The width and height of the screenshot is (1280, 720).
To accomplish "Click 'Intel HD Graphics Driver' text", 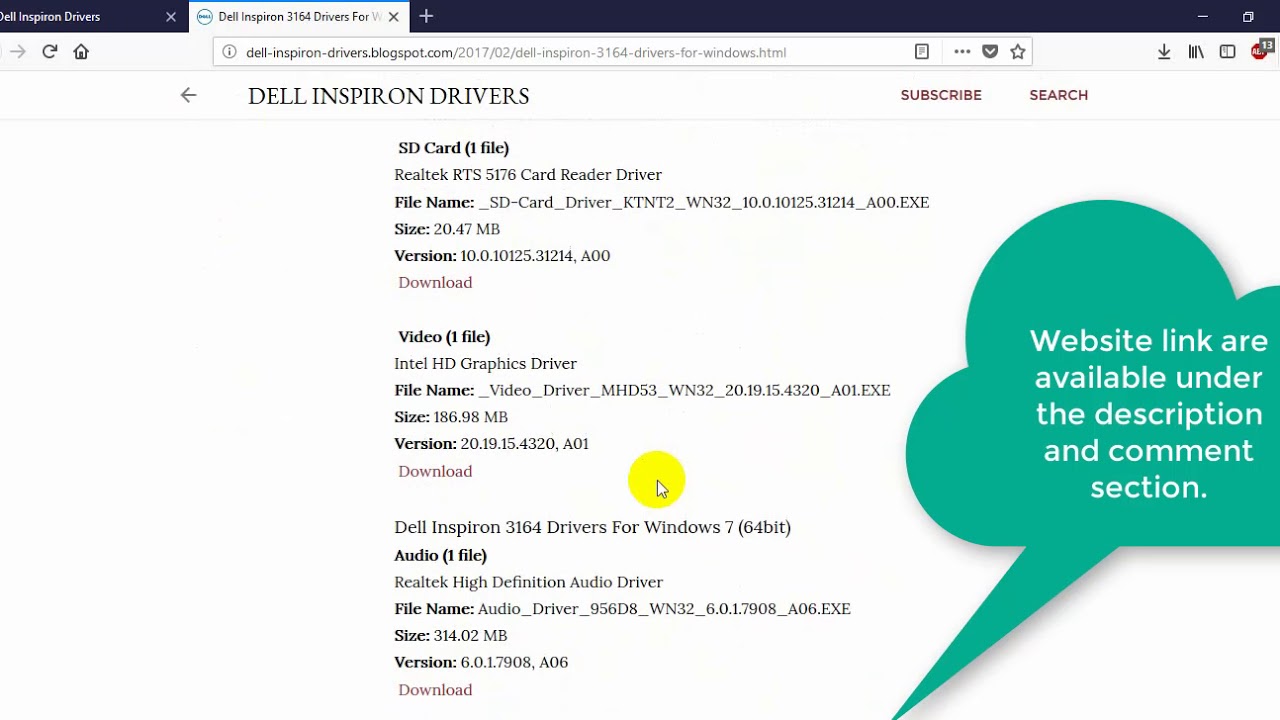I will [x=485, y=363].
